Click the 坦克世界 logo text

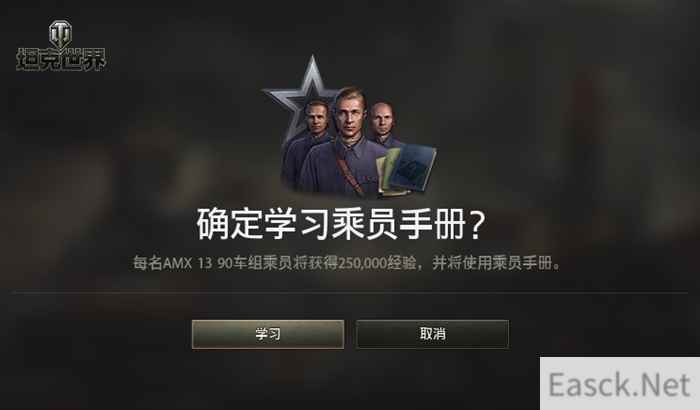(61, 59)
